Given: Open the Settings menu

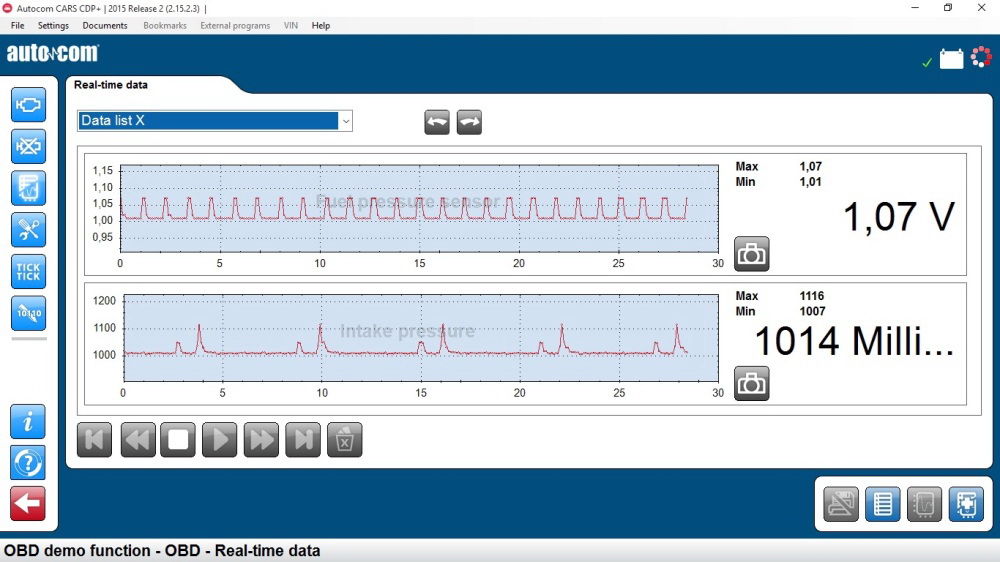Looking at the screenshot, I should (x=54, y=26).
